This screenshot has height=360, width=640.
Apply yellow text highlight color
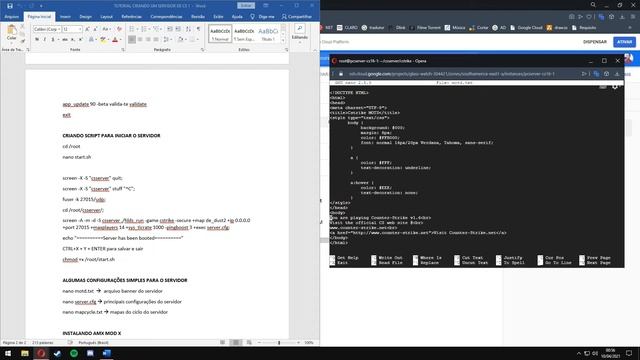tap(103, 40)
